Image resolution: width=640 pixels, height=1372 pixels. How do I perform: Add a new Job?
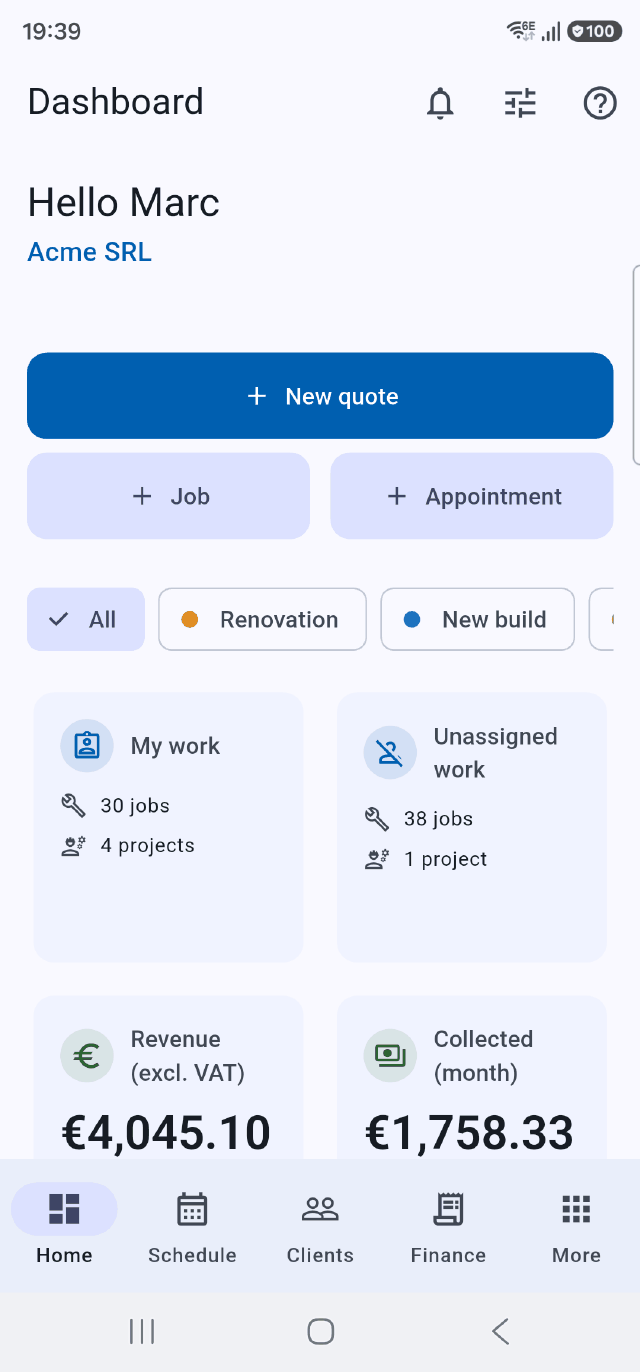click(x=168, y=496)
